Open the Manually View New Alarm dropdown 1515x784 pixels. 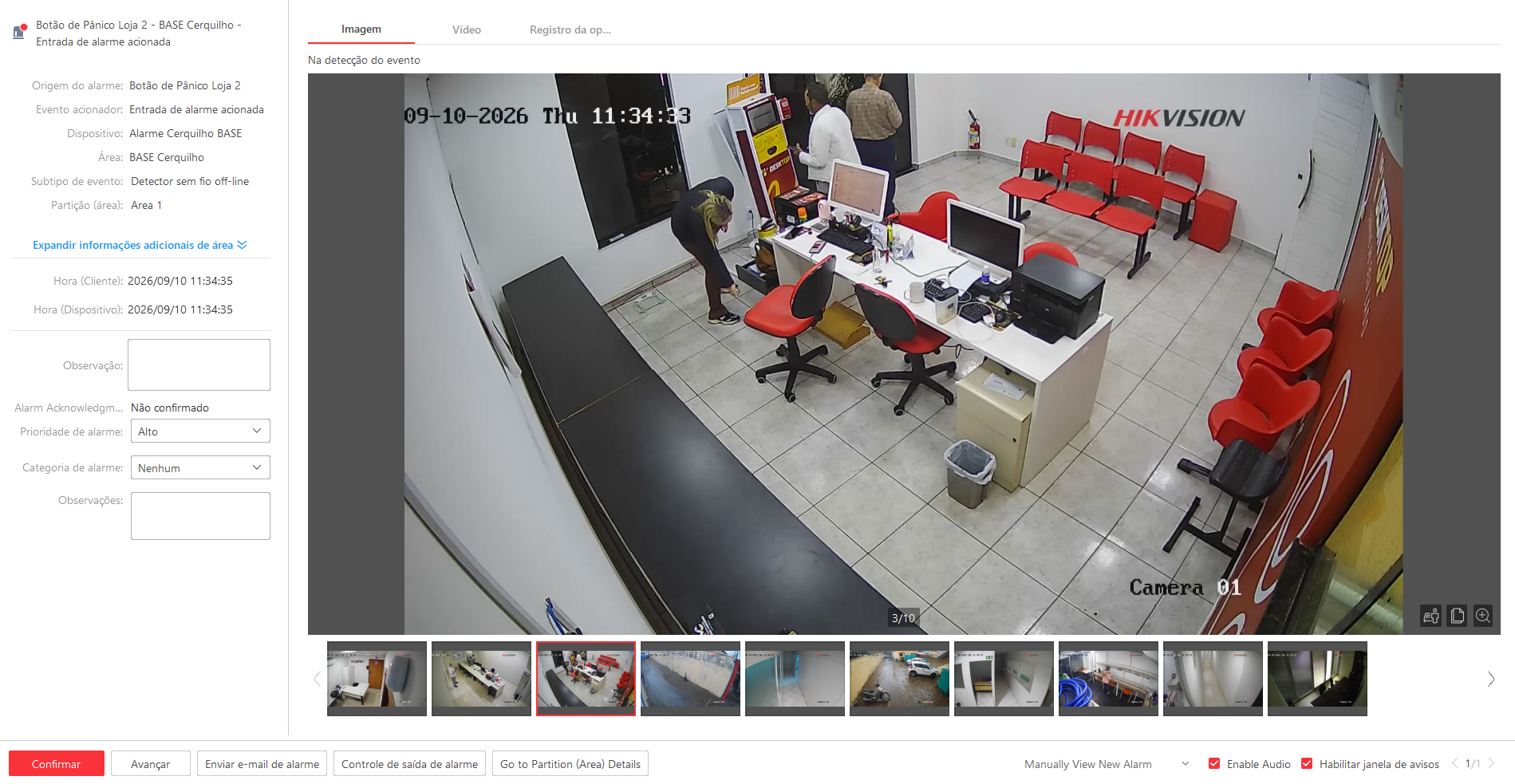1107,764
